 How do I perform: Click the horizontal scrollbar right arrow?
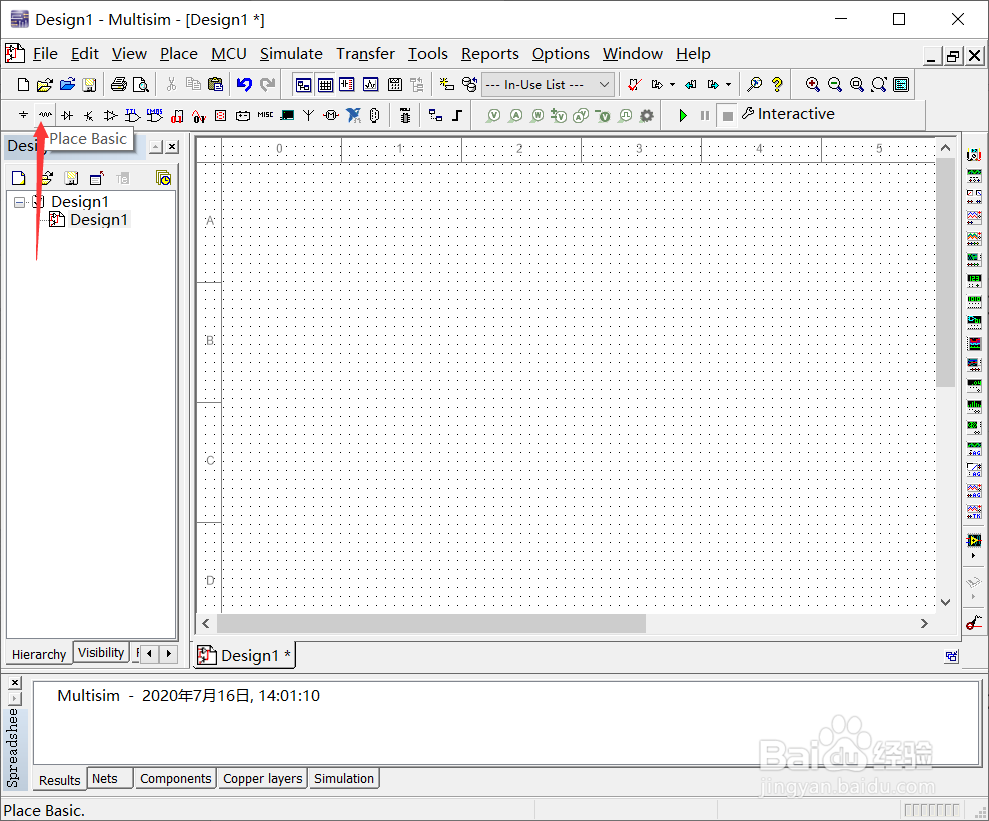924,624
